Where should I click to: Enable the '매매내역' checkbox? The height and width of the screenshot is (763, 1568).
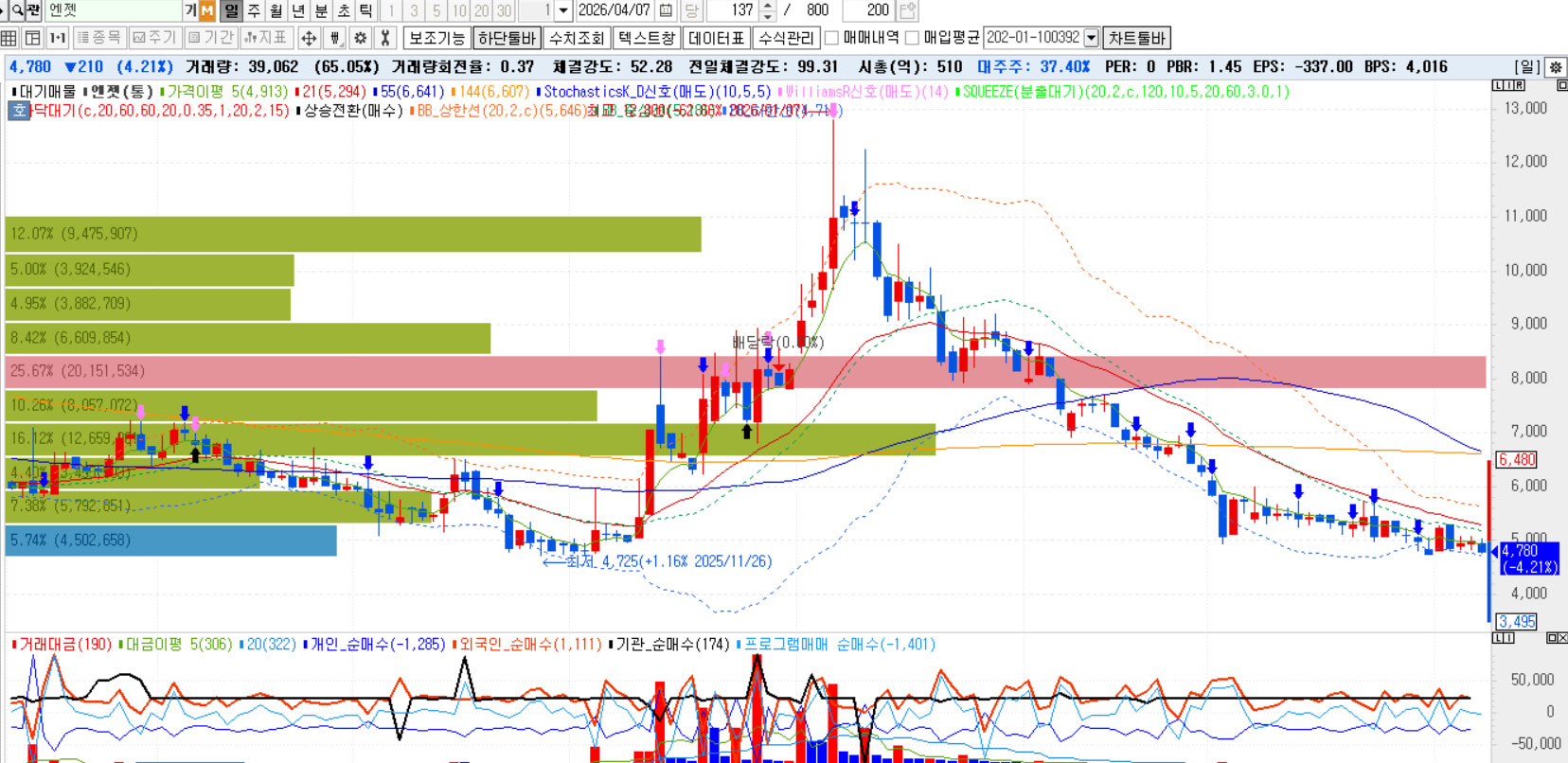pyautogui.click(x=832, y=38)
